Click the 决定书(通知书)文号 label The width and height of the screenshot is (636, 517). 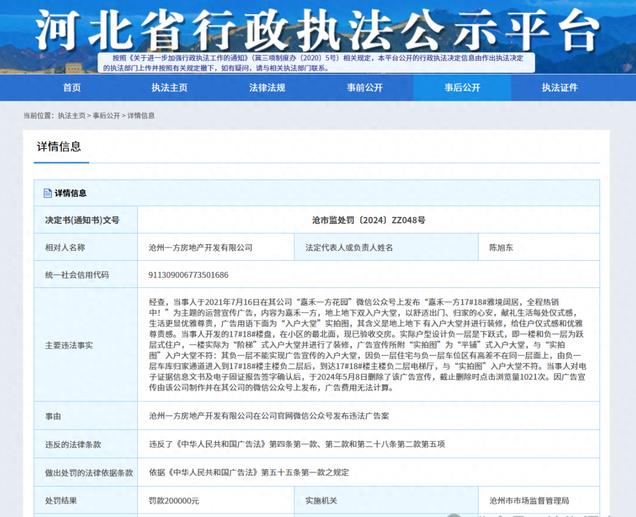pyautogui.click(x=82, y=220)
